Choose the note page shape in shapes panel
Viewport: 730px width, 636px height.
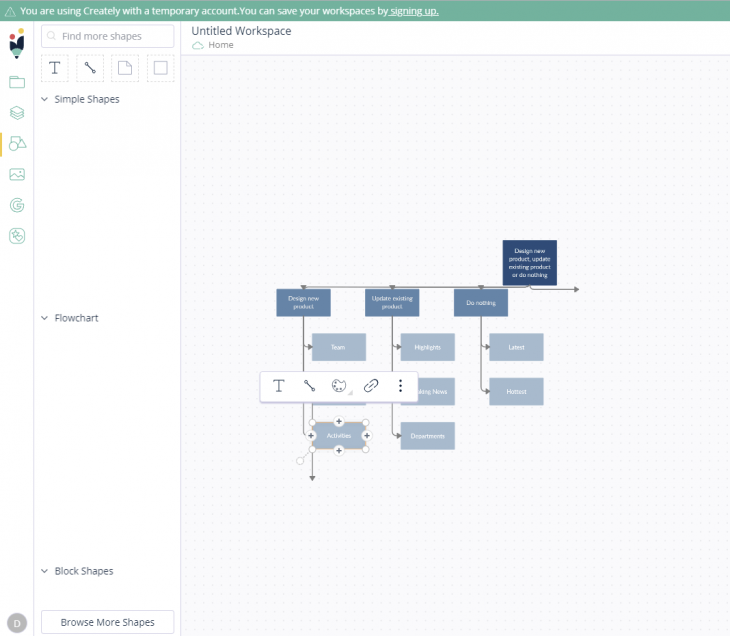pos(125,68)
